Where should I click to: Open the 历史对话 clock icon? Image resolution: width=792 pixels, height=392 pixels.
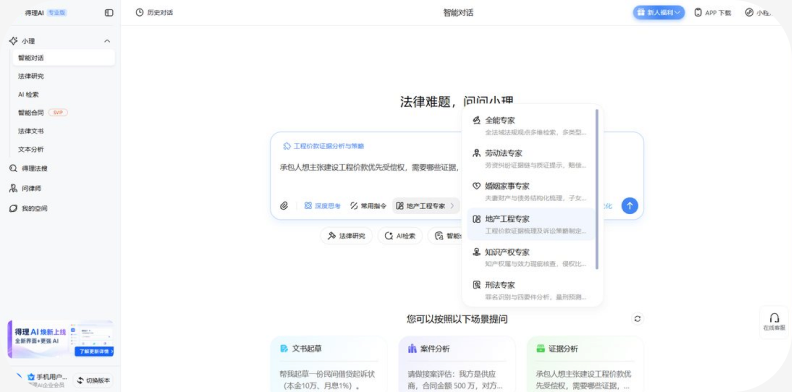139,13
